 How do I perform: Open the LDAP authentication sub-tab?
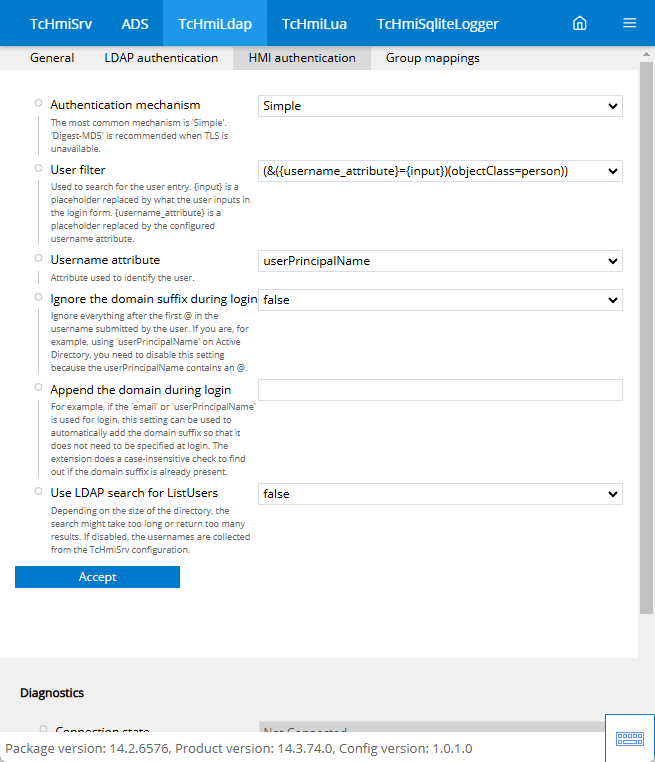tap(161, 58)
